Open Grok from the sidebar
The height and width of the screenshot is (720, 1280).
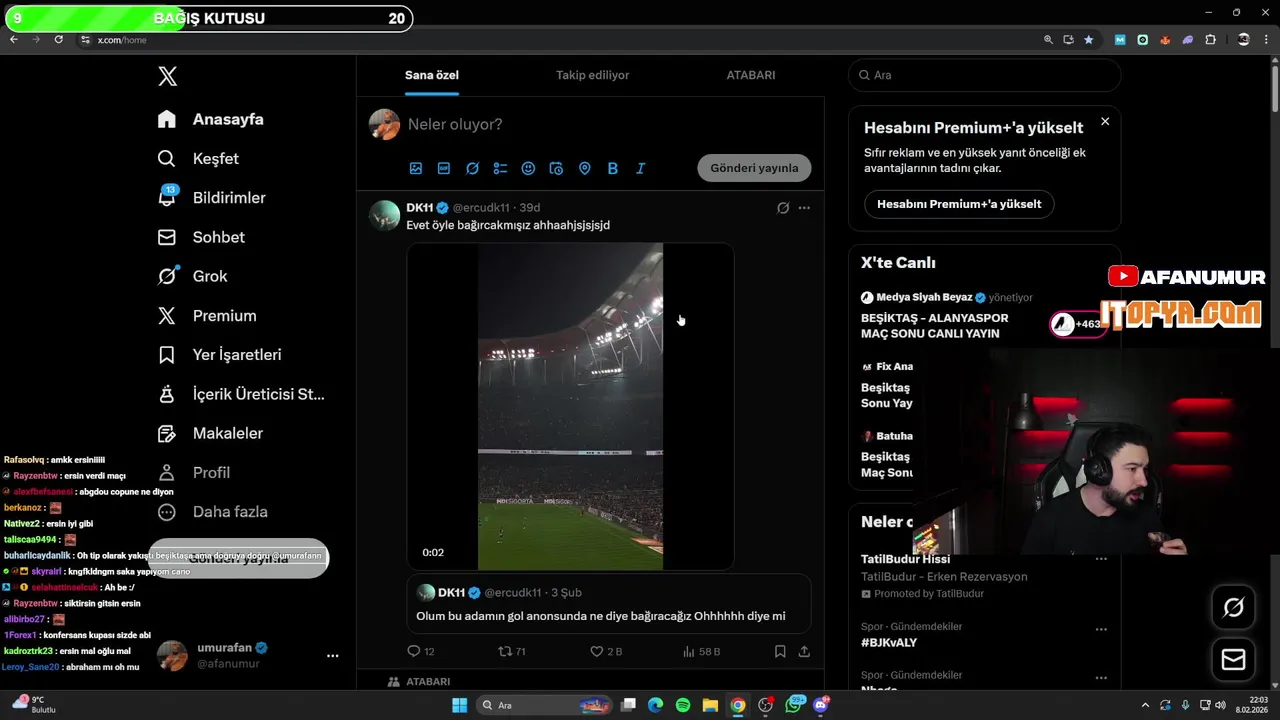192,276
